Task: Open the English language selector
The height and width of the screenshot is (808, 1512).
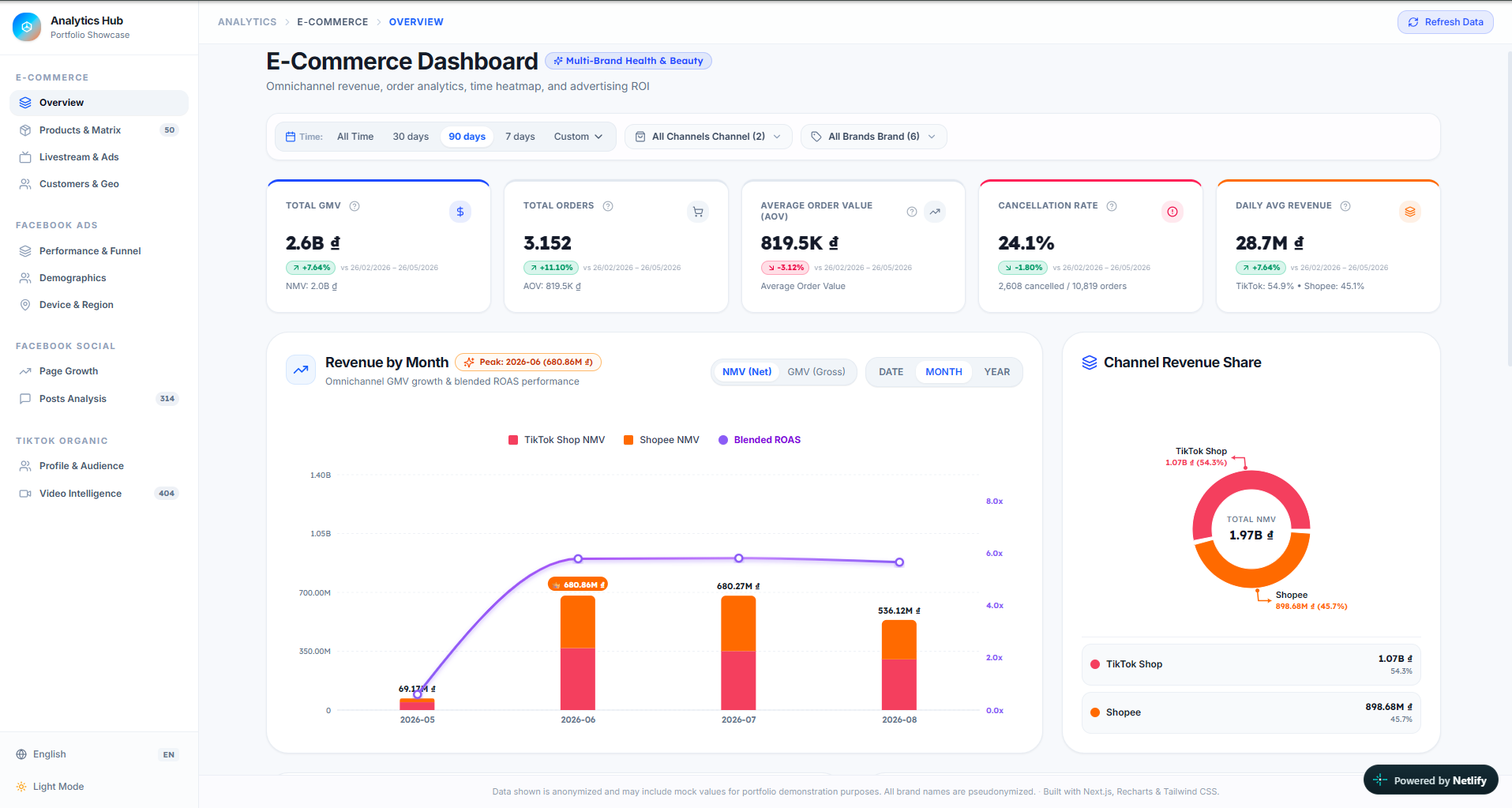Action: point(97,754)
